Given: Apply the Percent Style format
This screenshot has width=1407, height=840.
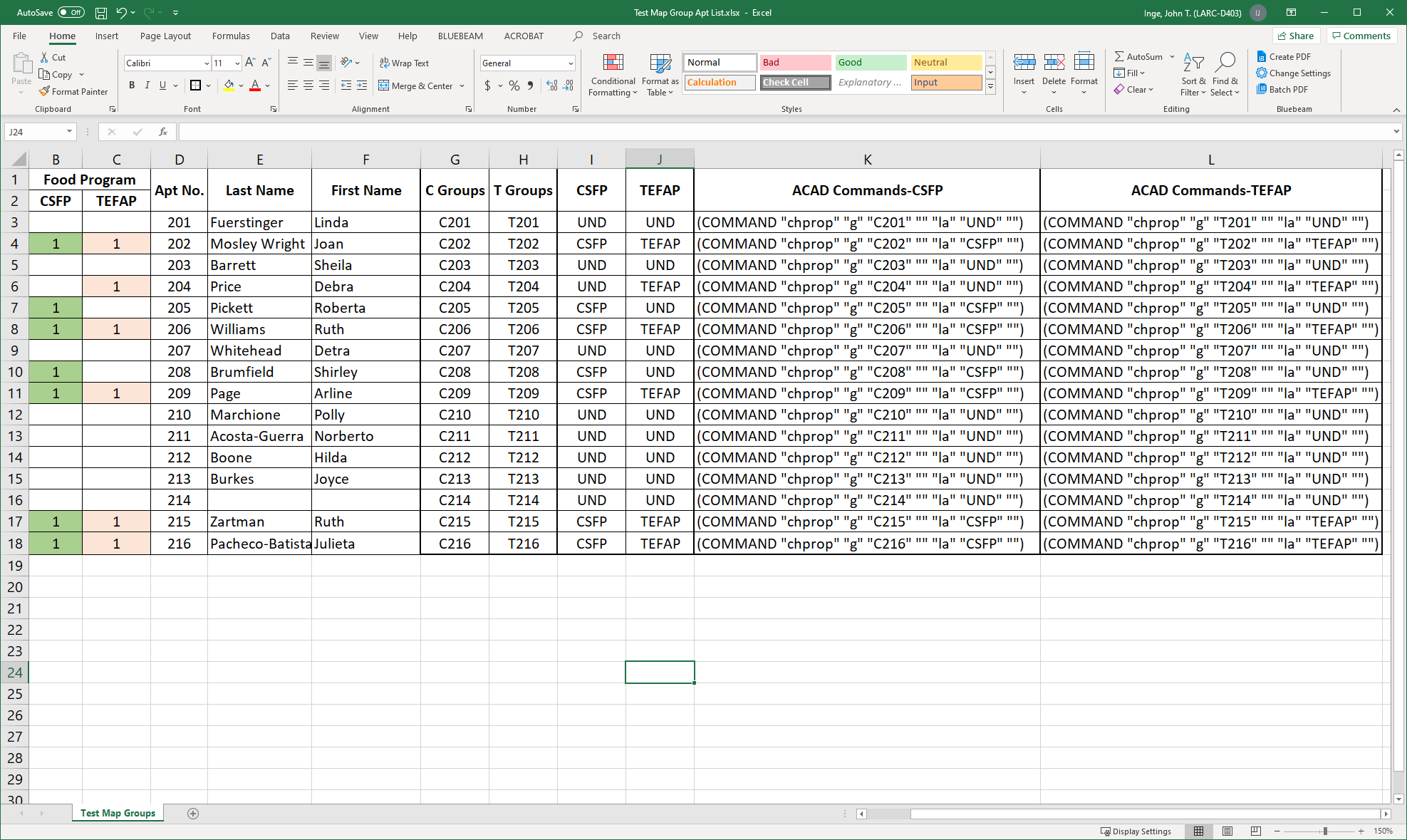Looking at the screenshot, I should coord(514,85).
